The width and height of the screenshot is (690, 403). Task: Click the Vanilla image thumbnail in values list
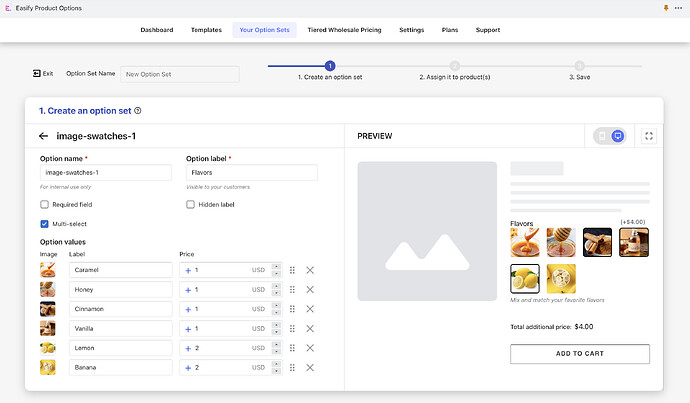[x=48, y=328]
